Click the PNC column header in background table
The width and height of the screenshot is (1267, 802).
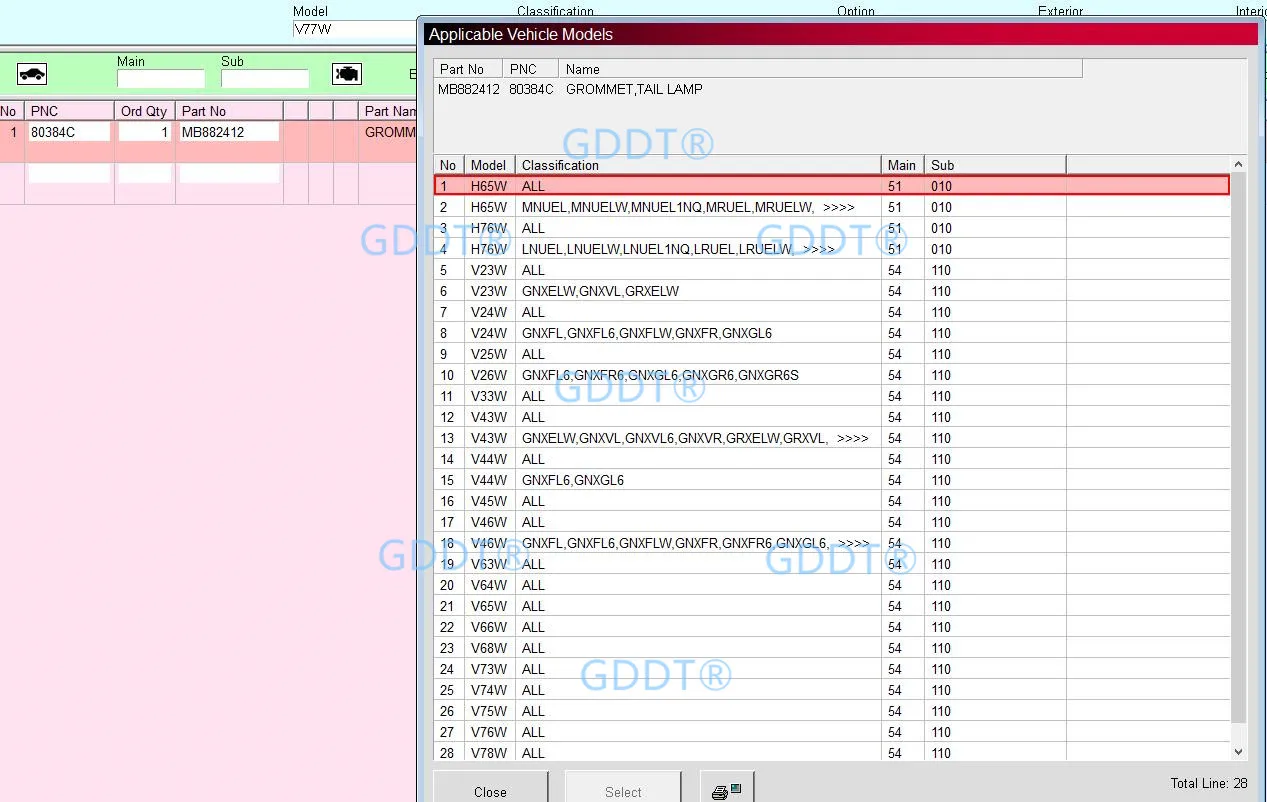[69, 111]
